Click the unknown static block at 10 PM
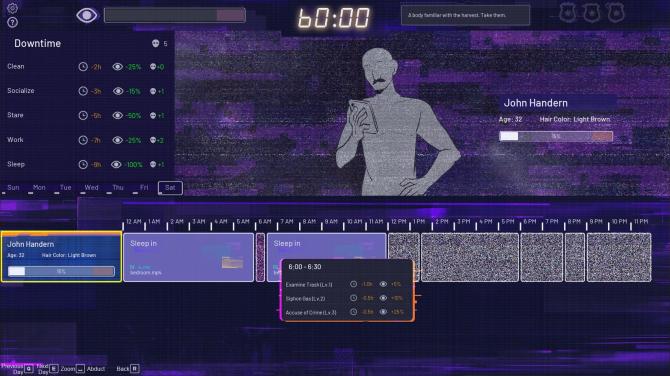 pyautogui.click(x=619, y=257)
